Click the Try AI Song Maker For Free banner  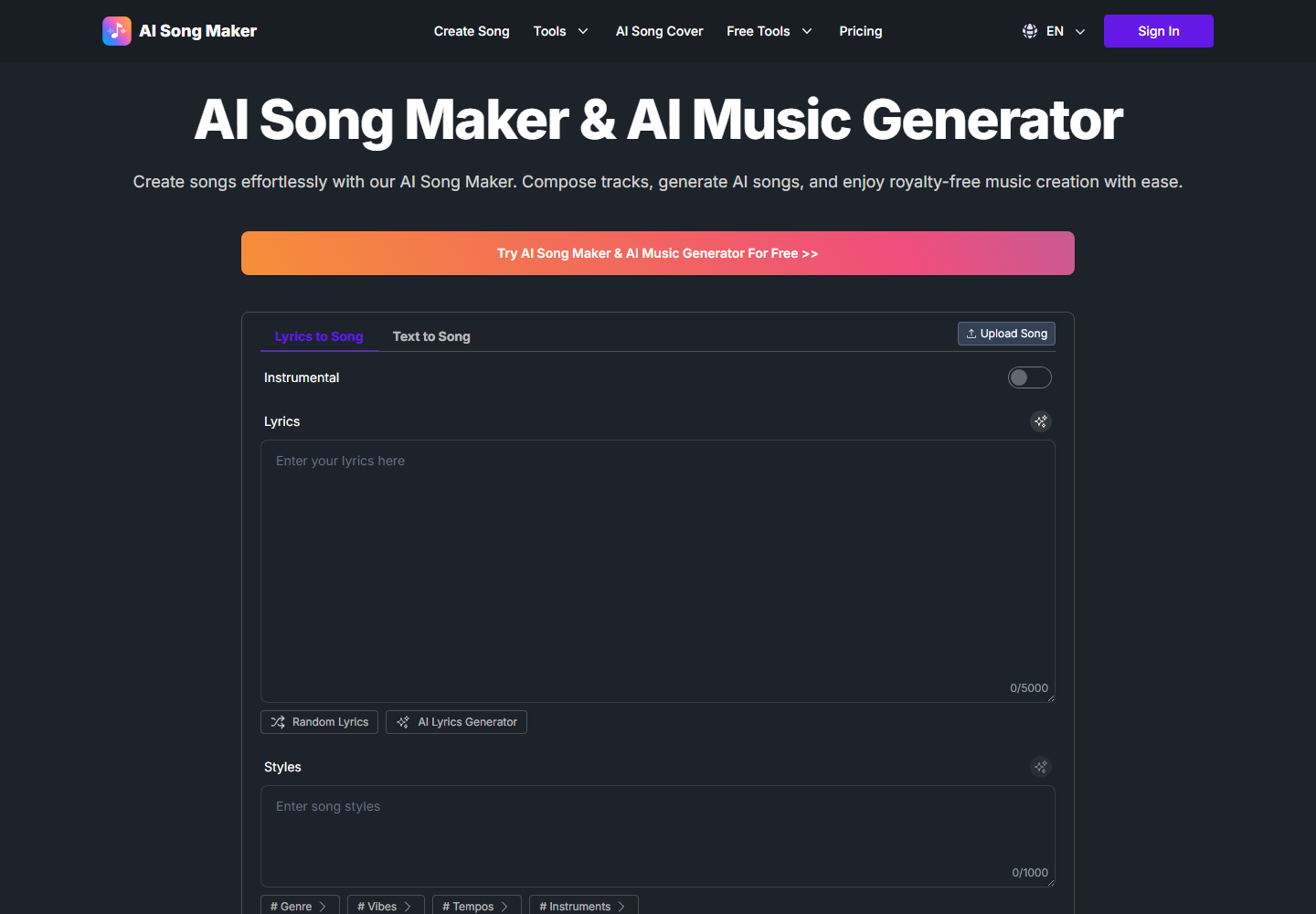[x=658, y=253]
